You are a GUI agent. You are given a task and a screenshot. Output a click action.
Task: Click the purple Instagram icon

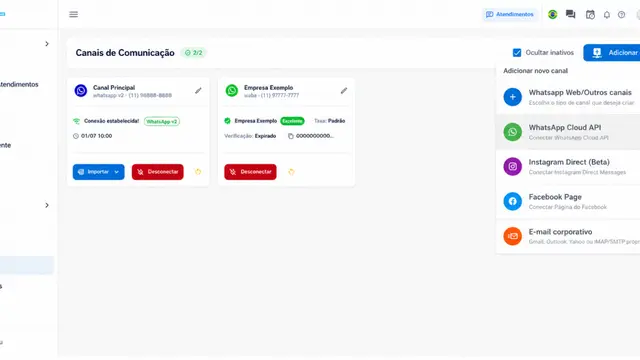[513, 167]
